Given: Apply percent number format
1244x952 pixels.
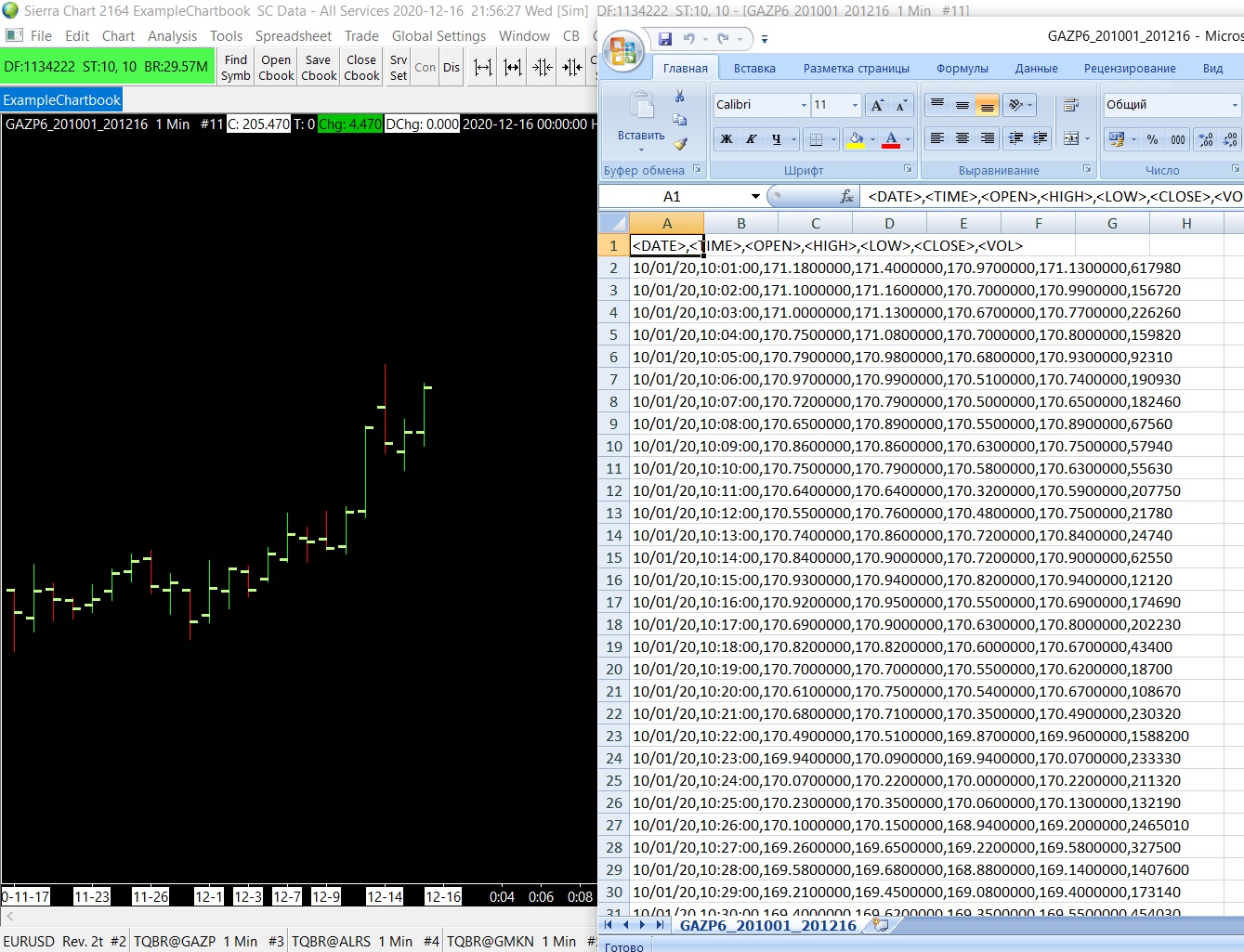Looking at the screenshot, I should tap(1152, 139).
